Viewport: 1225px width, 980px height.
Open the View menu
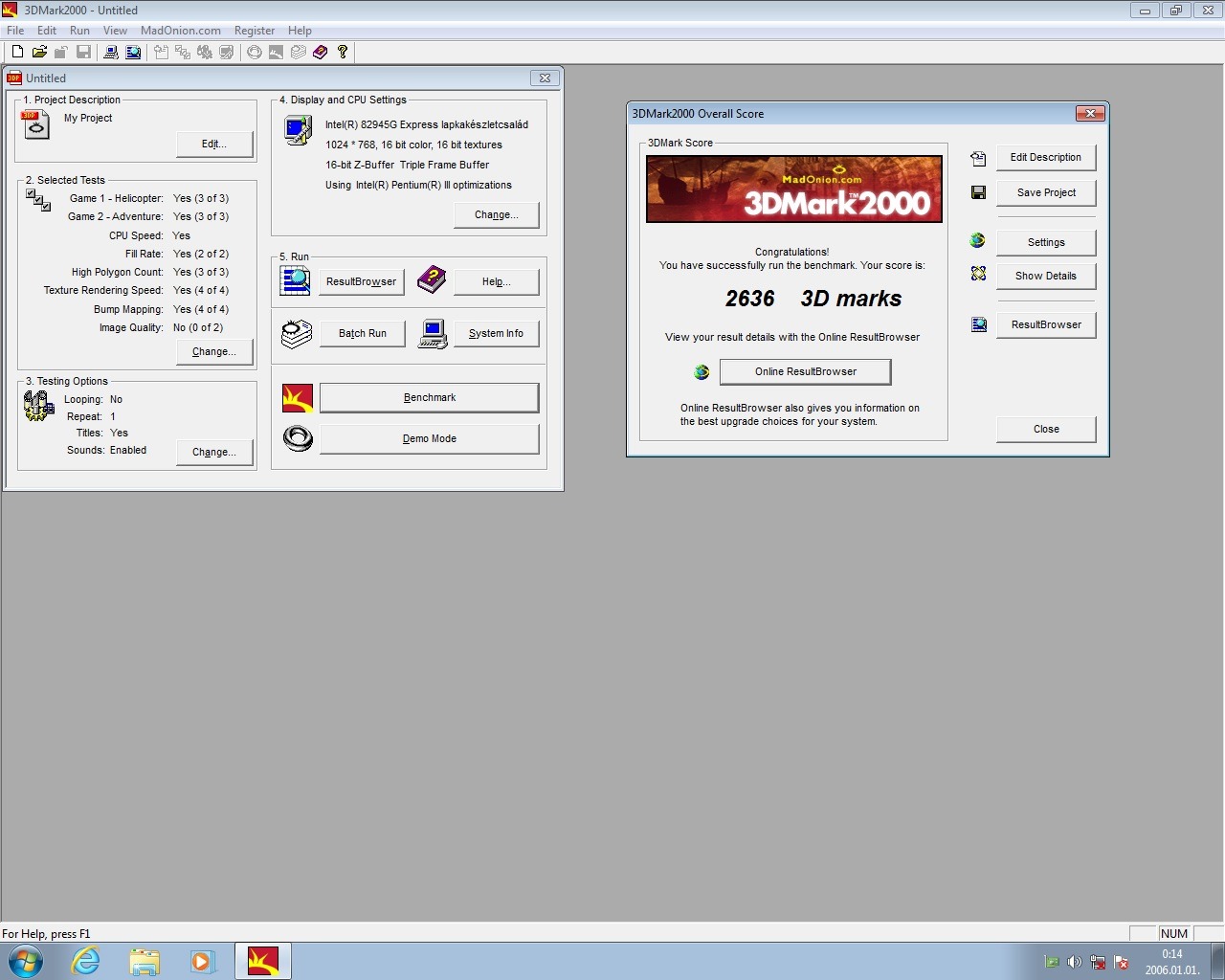click(115, 31)
